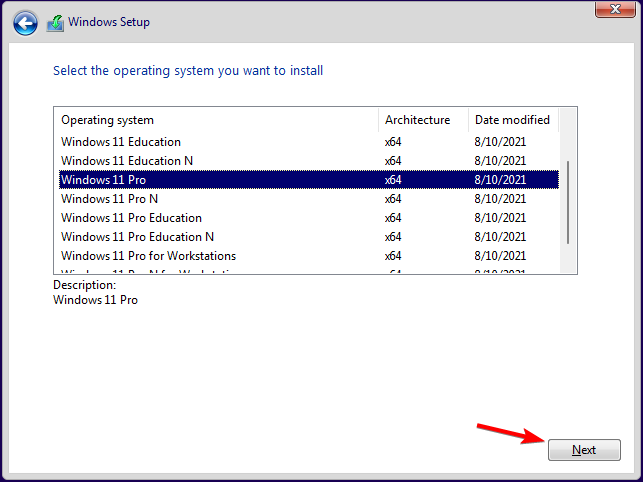Viewport: 643px width, 482px height.
Task: Click x64 in the Windows 11 Education row
Action: pos(393,142)
